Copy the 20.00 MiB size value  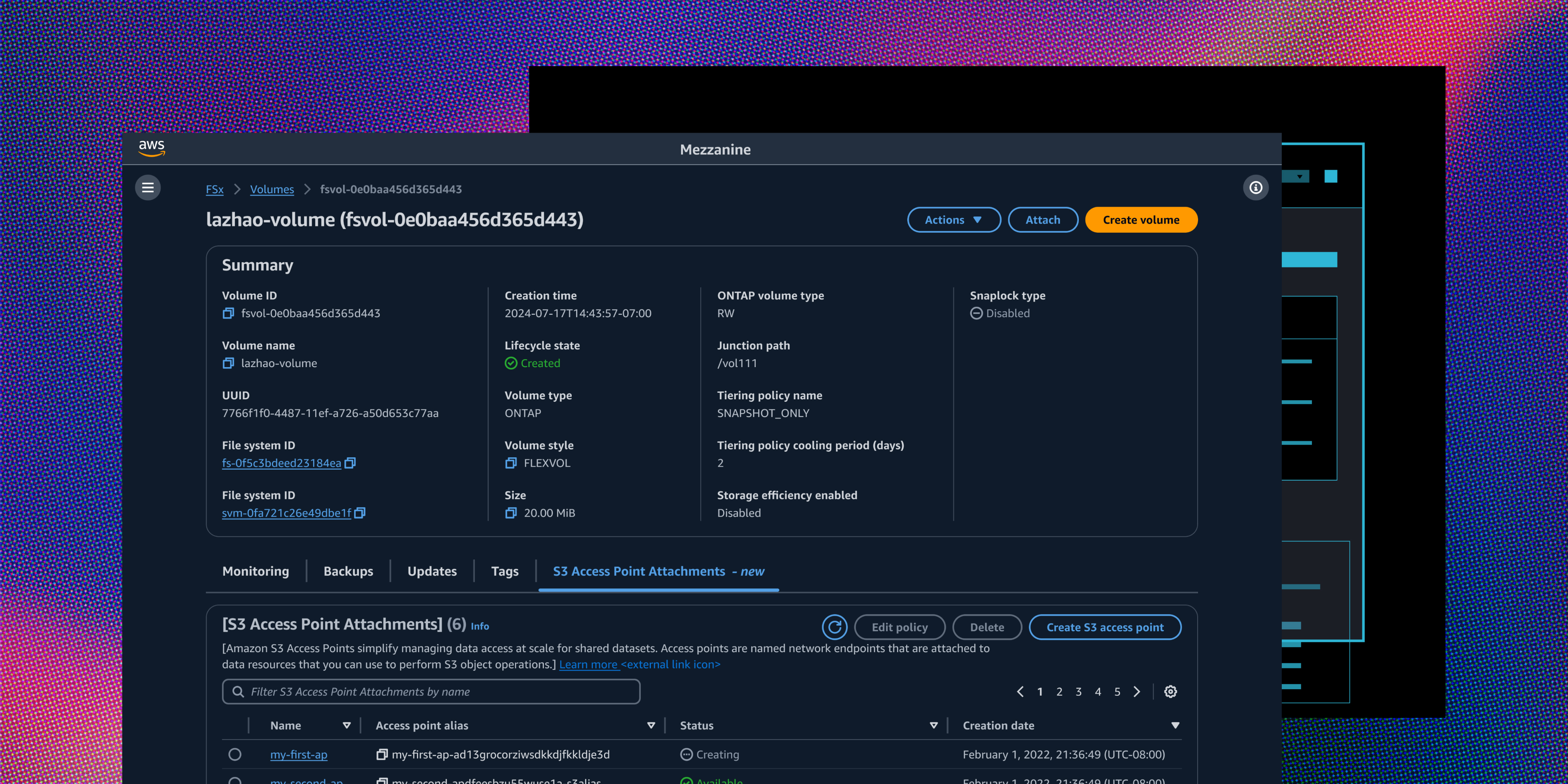coord(511,512)
